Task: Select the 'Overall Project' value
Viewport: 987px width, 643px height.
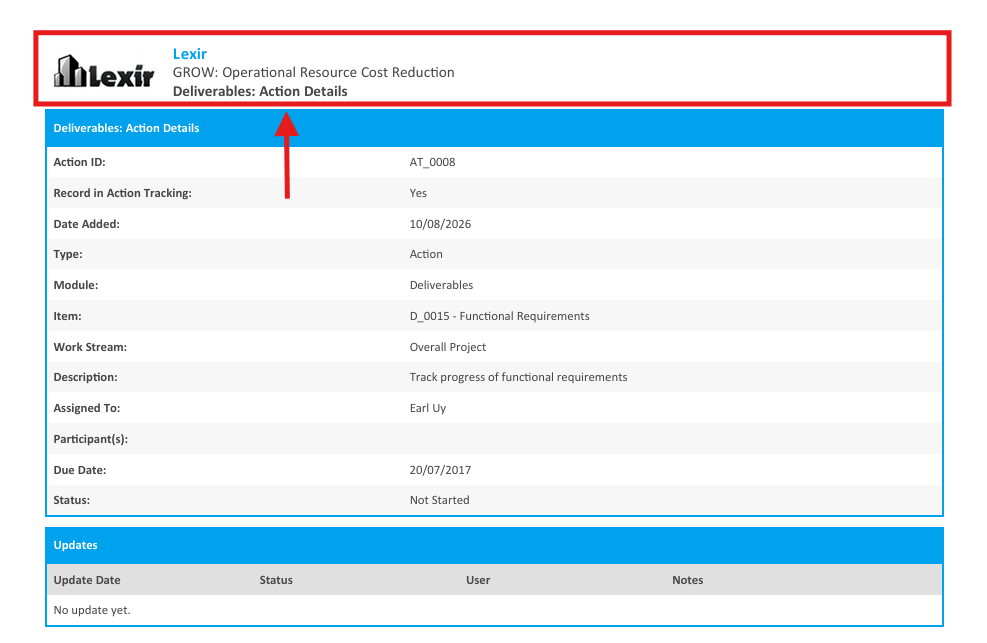Action: click(x=448, y=347)
